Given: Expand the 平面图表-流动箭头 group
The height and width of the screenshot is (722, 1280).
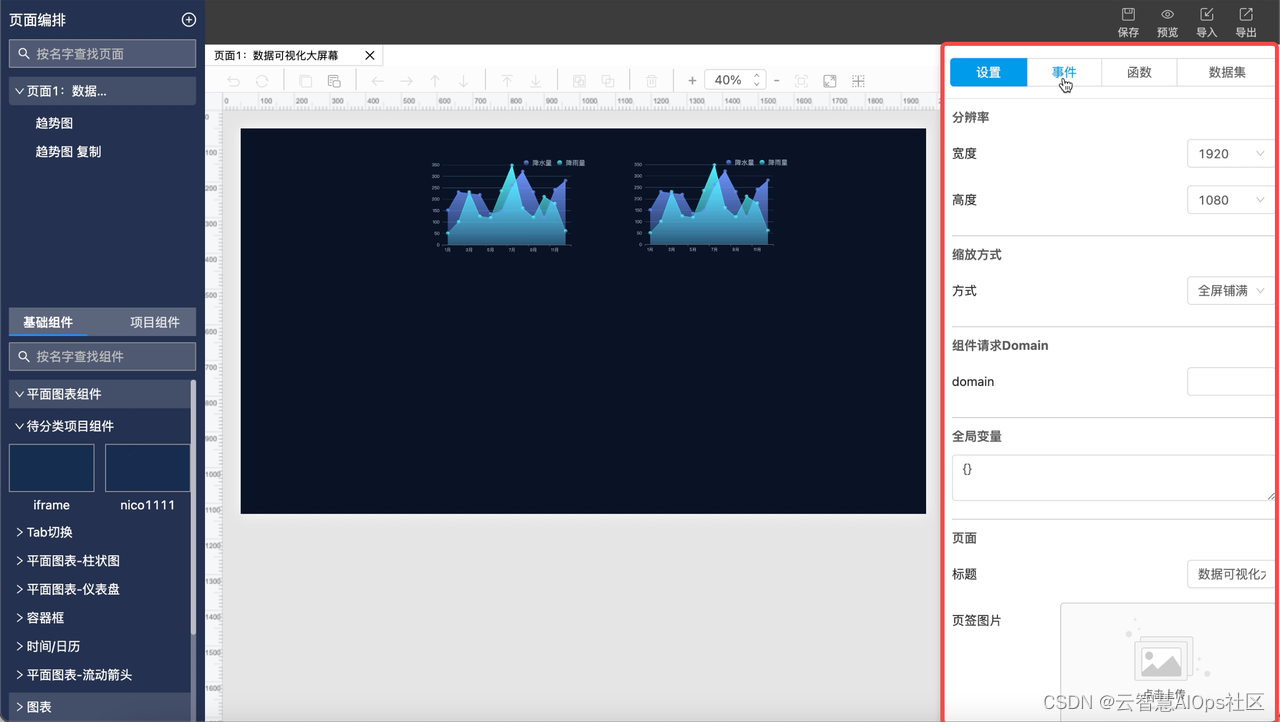Looking at the screenshot, I should pyautogui.click(x=19, y=675).
